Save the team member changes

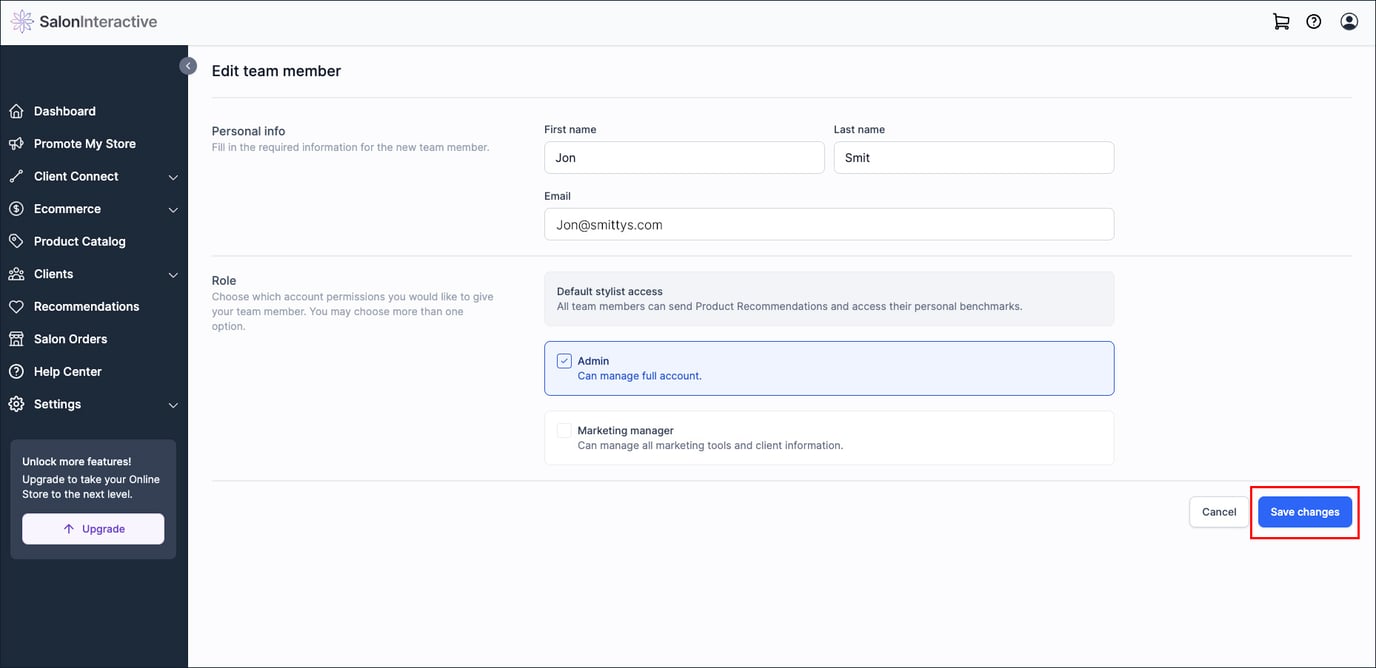(1304, 511)
